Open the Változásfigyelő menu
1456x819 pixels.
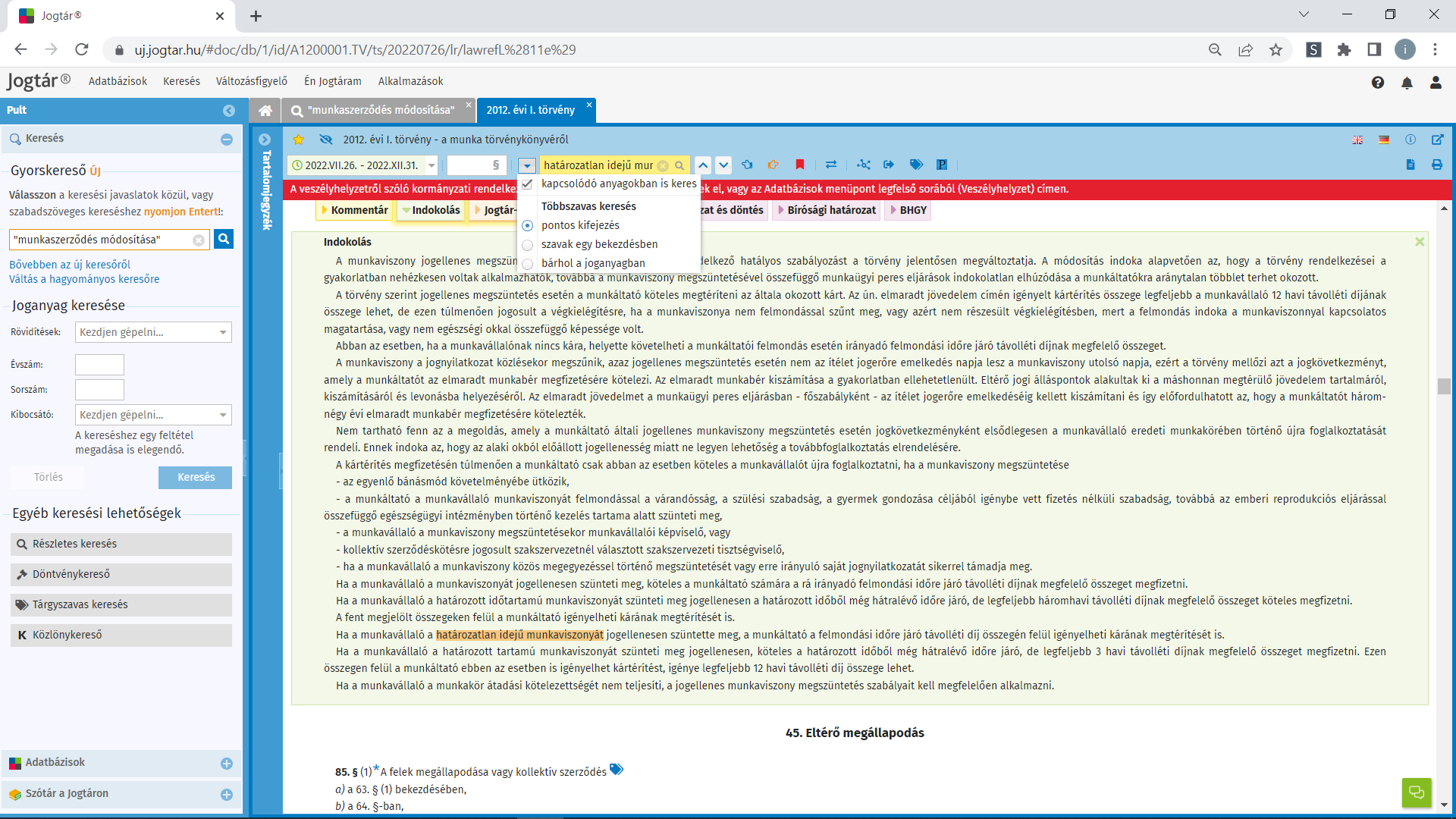pos(252,81)
